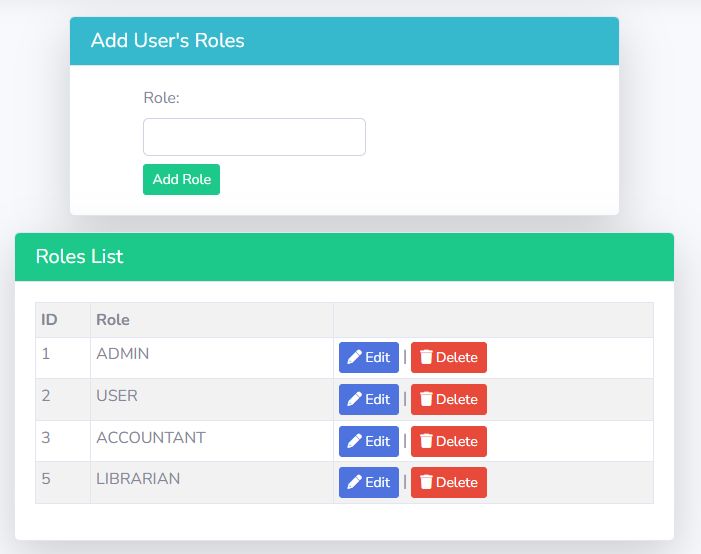Screen dimensions: 701x554
Task: Click the pencil icon in ADMIN row
Action: [x=354, y=358]
